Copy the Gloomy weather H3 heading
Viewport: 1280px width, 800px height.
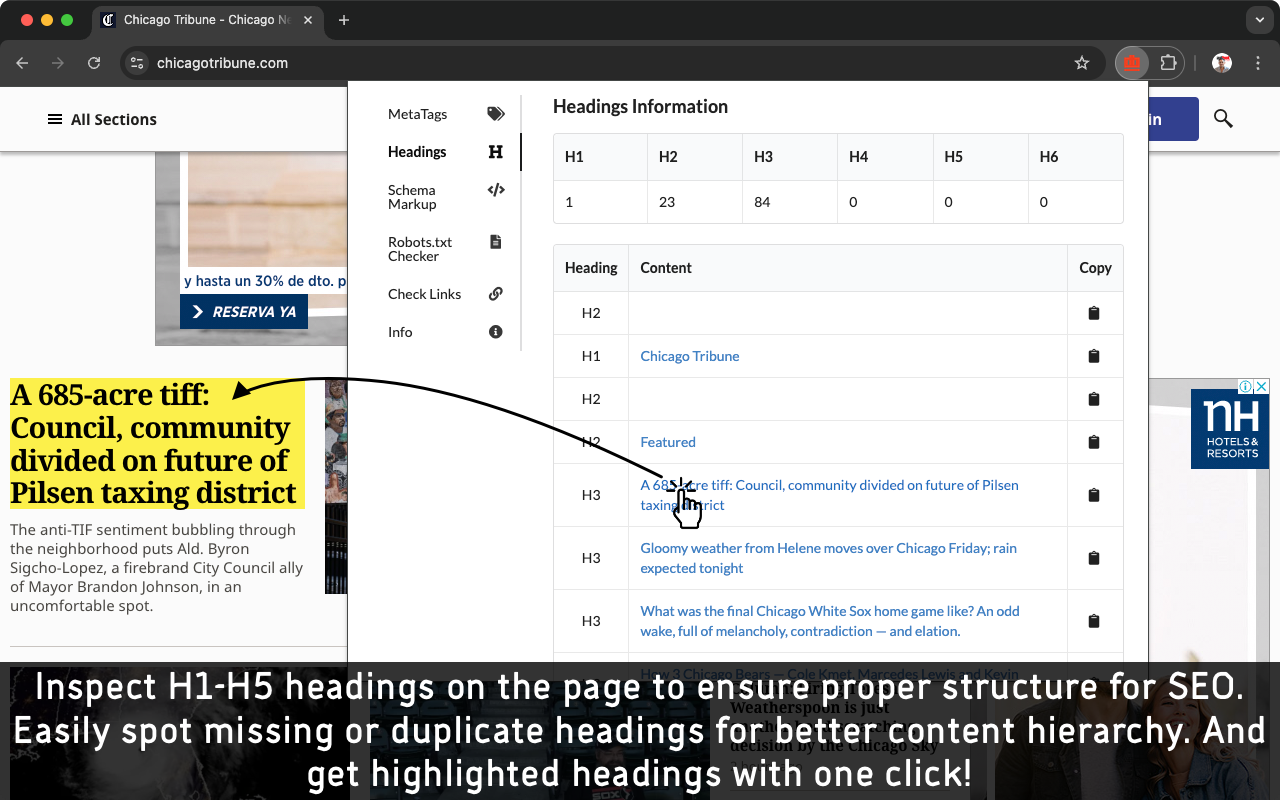pos(1094,558)
